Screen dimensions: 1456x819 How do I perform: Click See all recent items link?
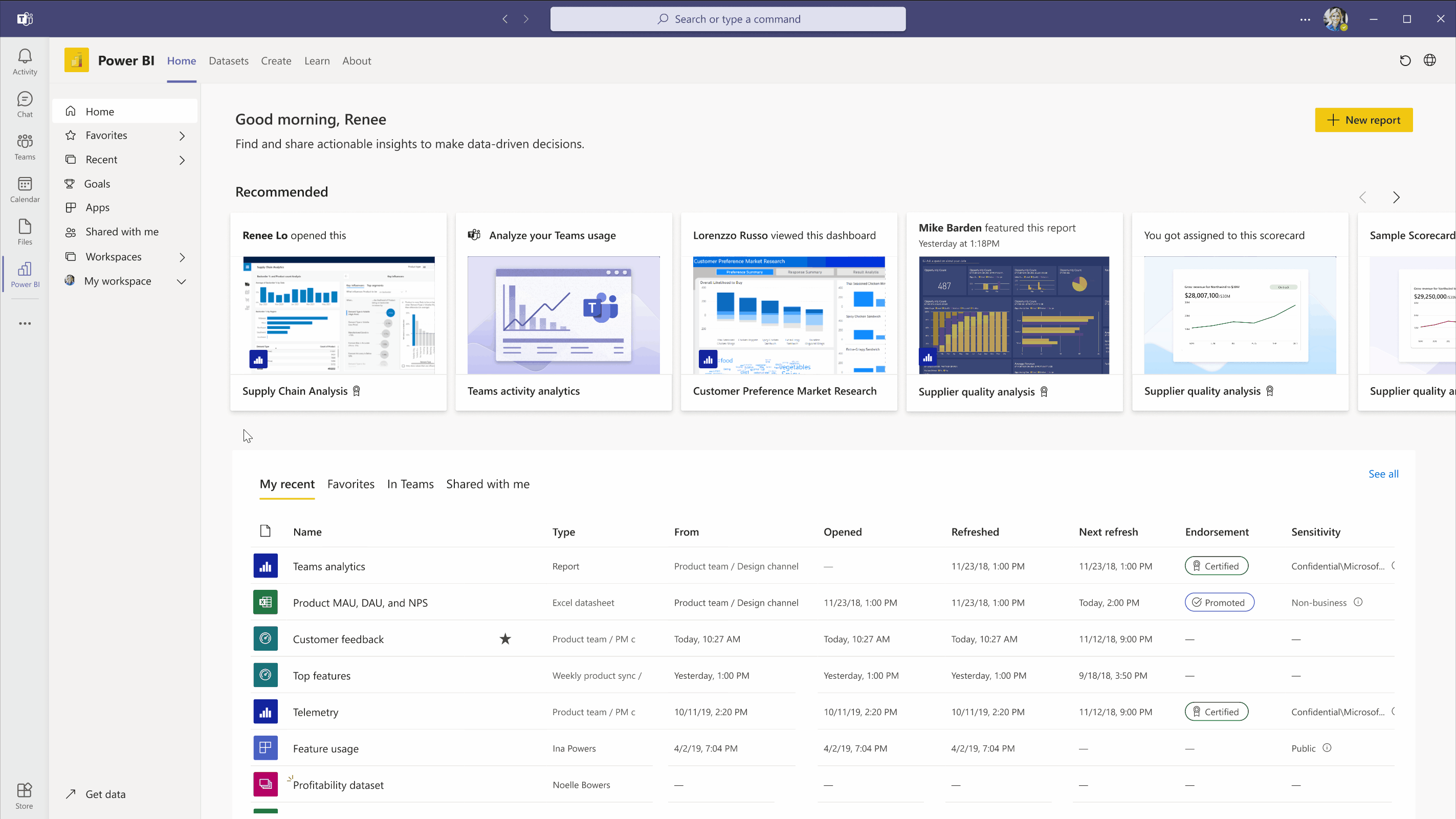click(x=1383, y=473)
